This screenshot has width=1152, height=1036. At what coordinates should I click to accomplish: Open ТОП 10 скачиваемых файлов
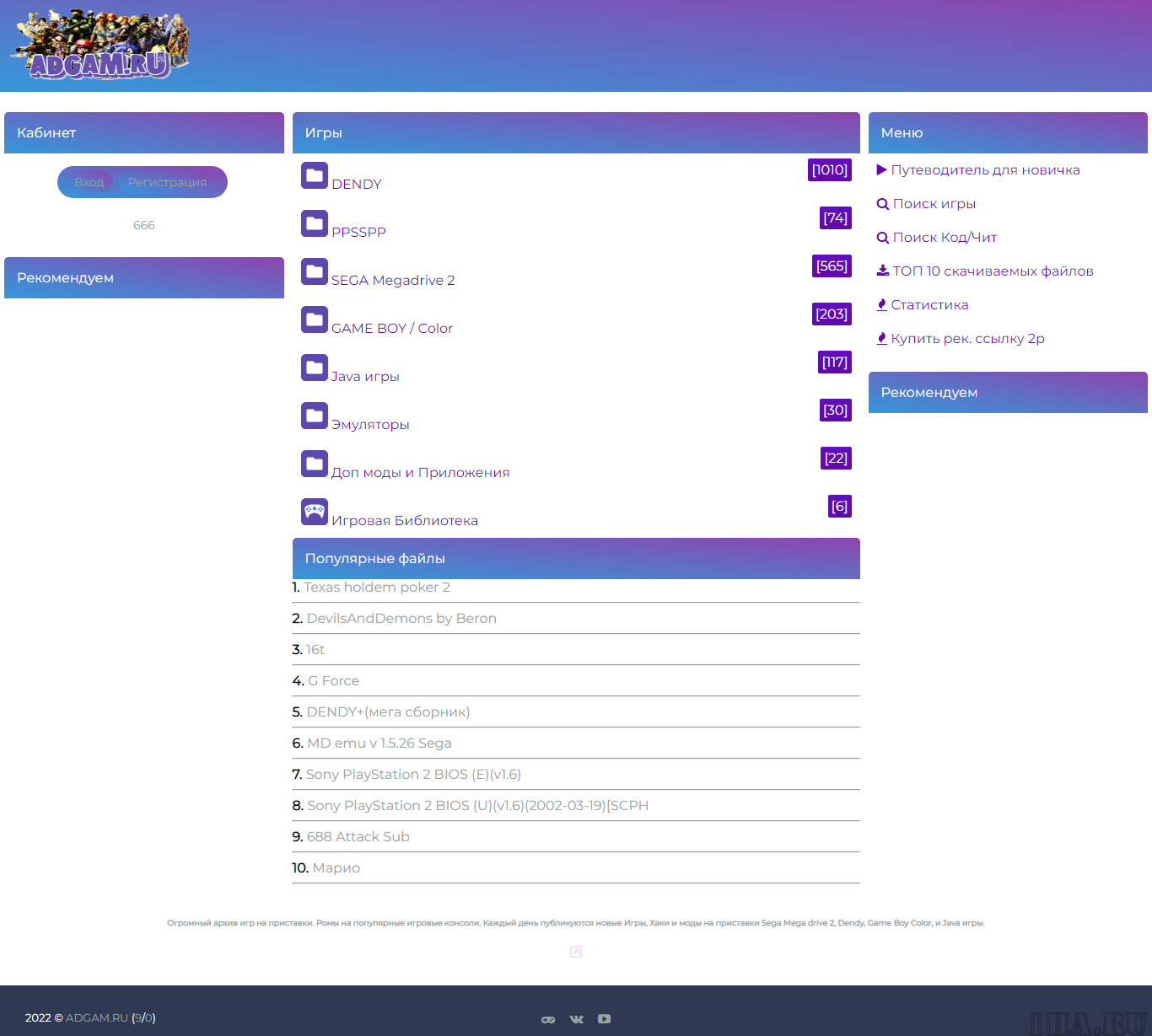point(992,271)
